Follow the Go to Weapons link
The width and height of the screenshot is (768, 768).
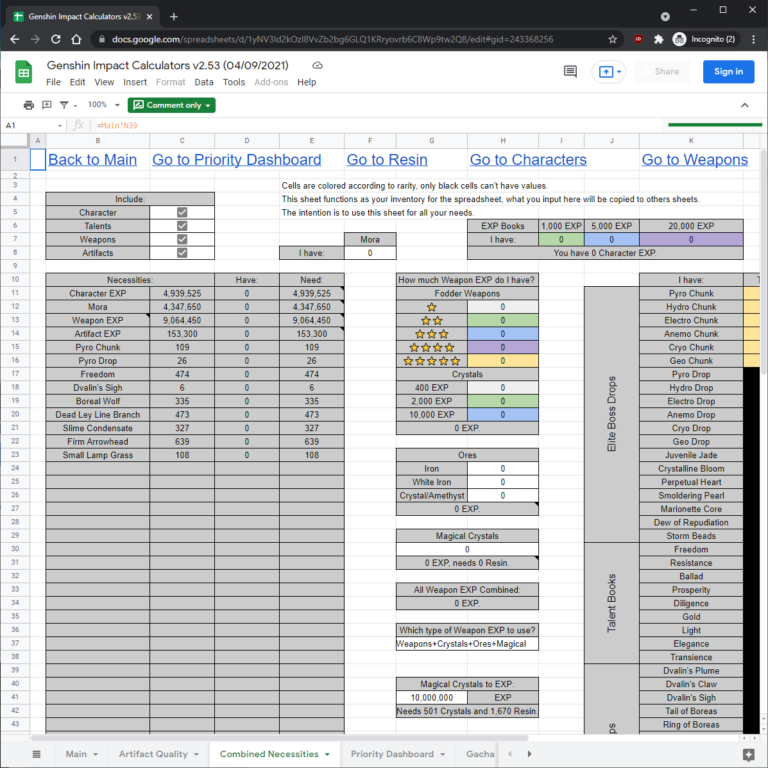pos(695,160)
